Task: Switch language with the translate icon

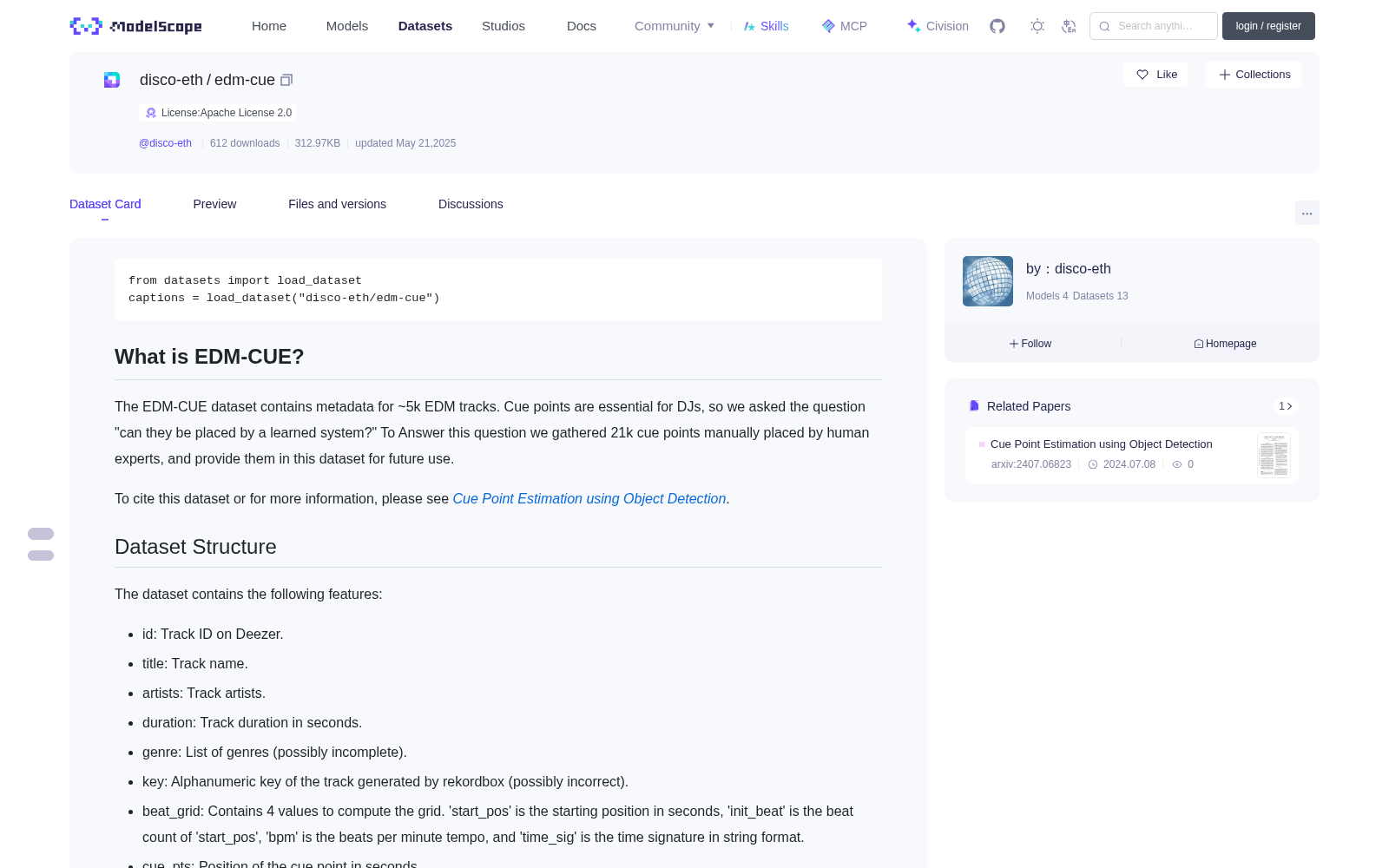Action: tap(1069, 26)
